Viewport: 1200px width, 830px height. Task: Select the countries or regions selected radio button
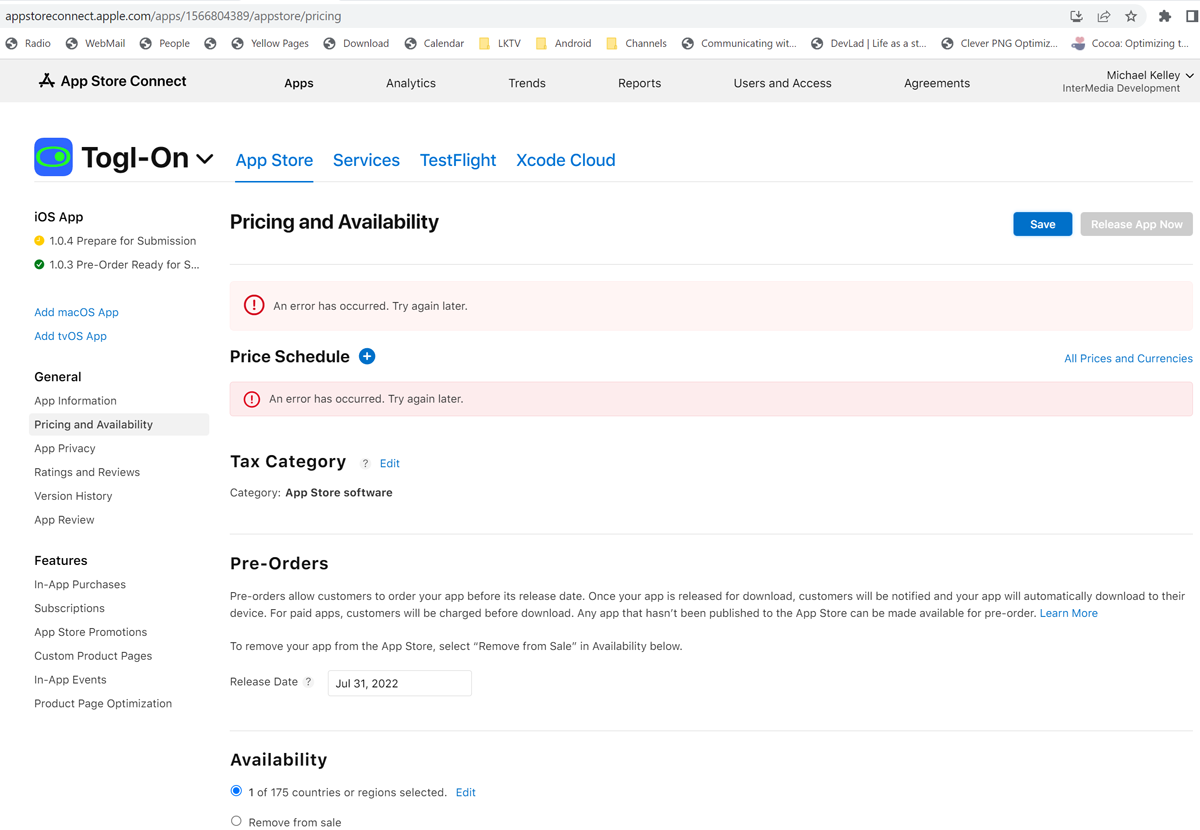[236, 791]
